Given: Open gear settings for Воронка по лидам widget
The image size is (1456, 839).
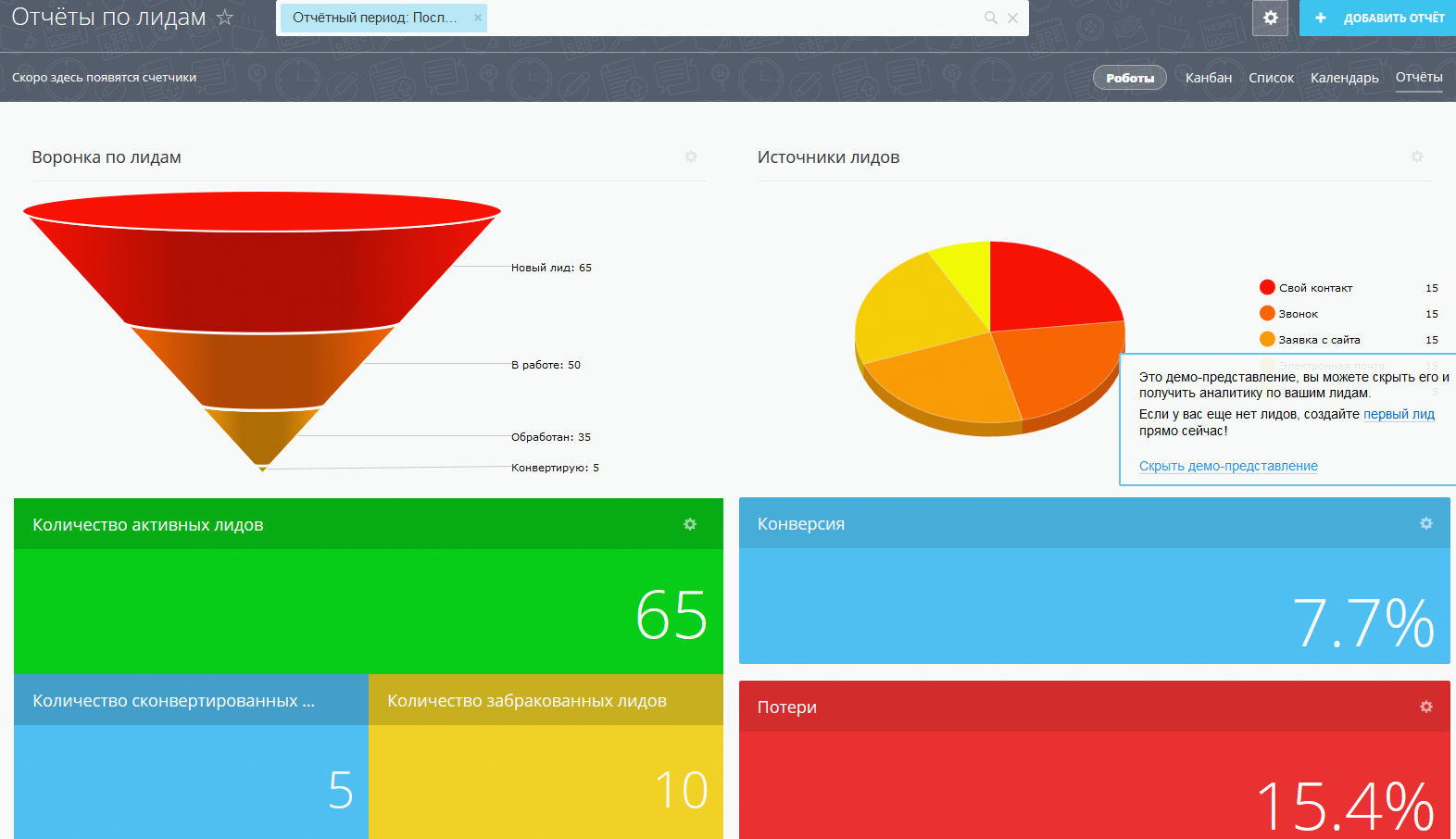Looking at the screenshot, I should pyautogui.click(x=691, y=157).
